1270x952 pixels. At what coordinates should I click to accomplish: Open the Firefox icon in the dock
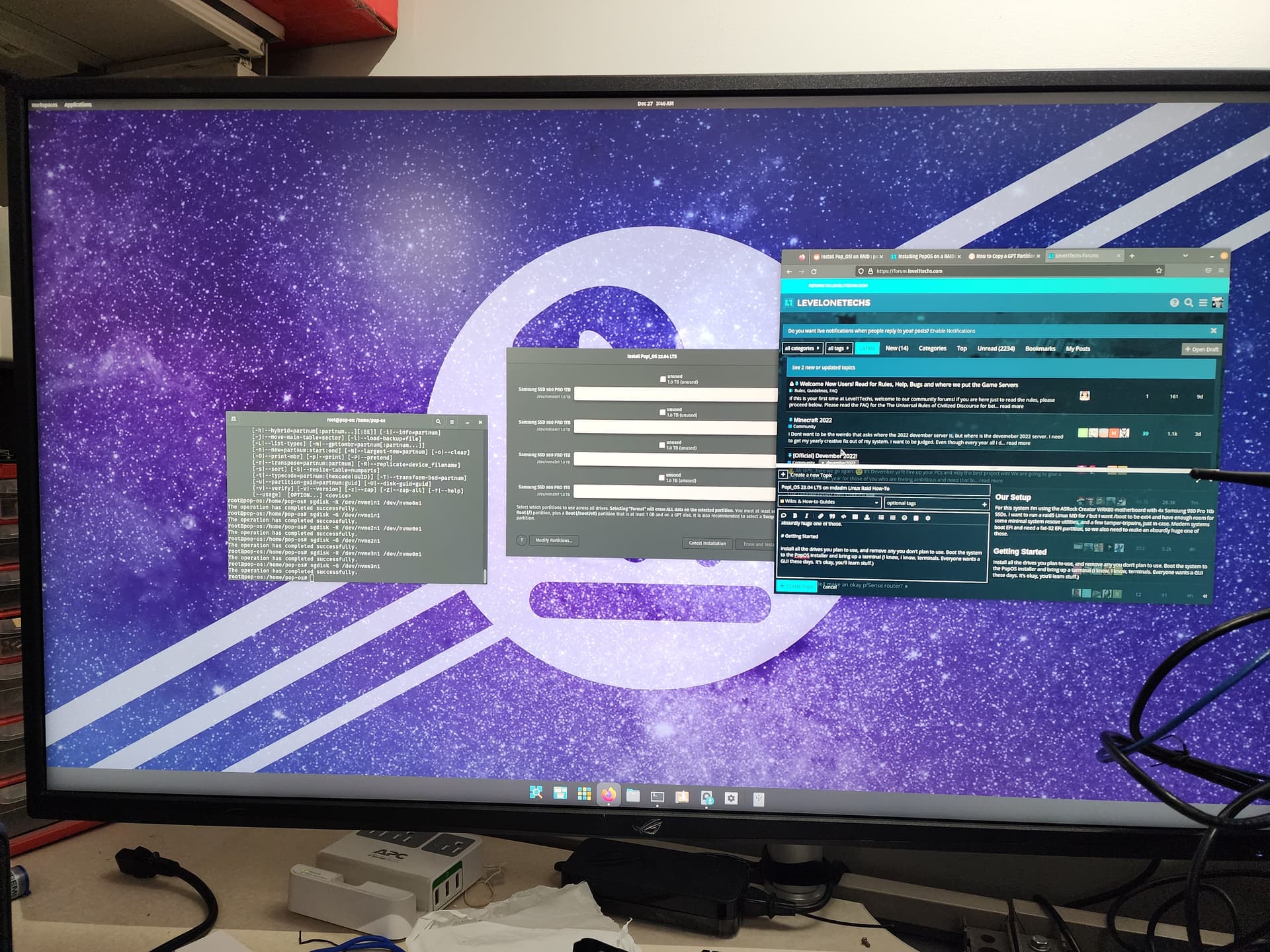pyautogui.click(x=609, y=795)
